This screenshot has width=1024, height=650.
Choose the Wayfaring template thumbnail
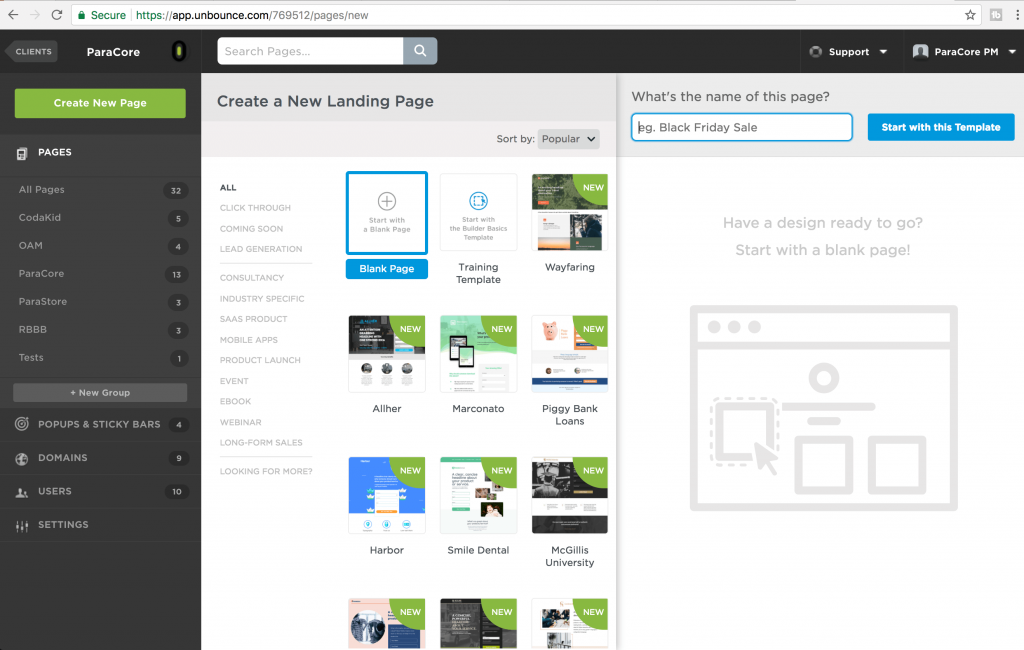569,212
